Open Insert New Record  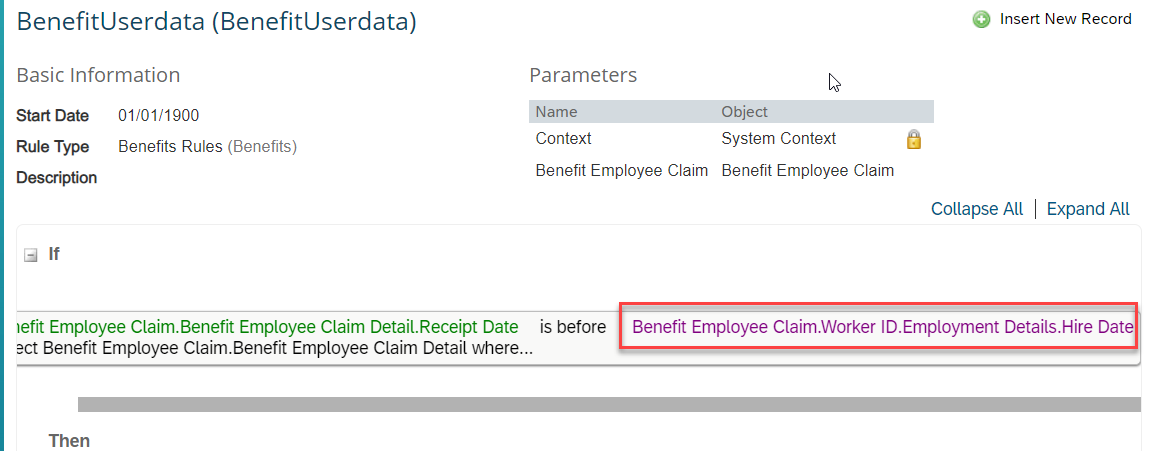(x=1065, y=19)
